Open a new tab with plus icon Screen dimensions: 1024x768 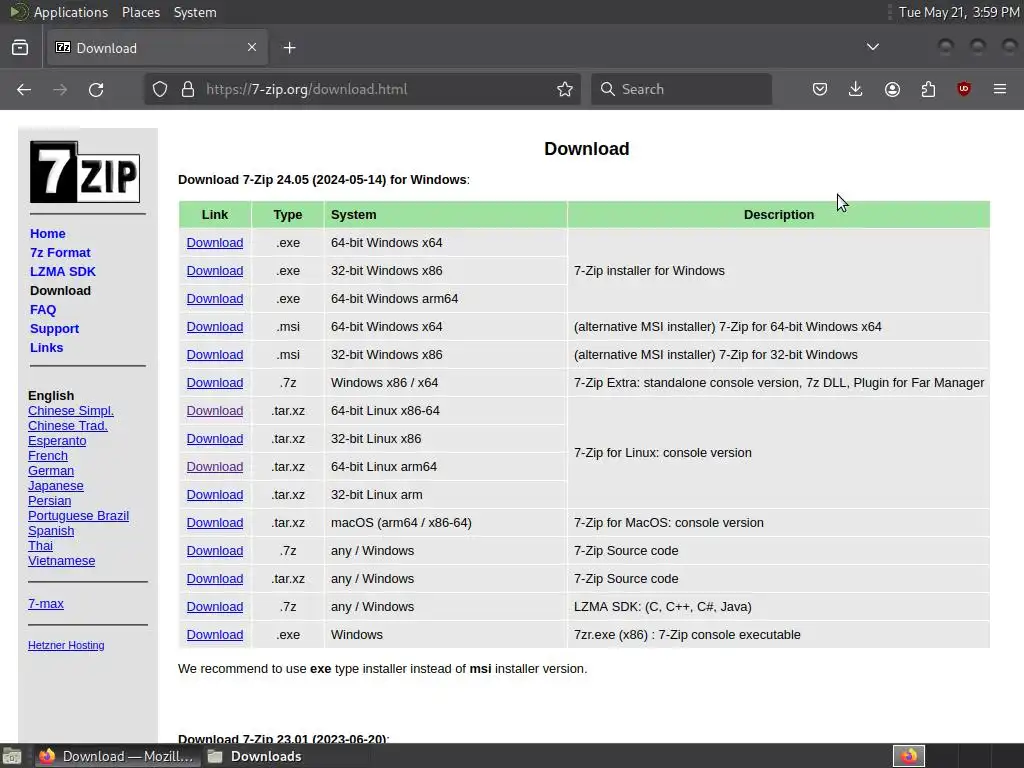[x=289, y=48]
